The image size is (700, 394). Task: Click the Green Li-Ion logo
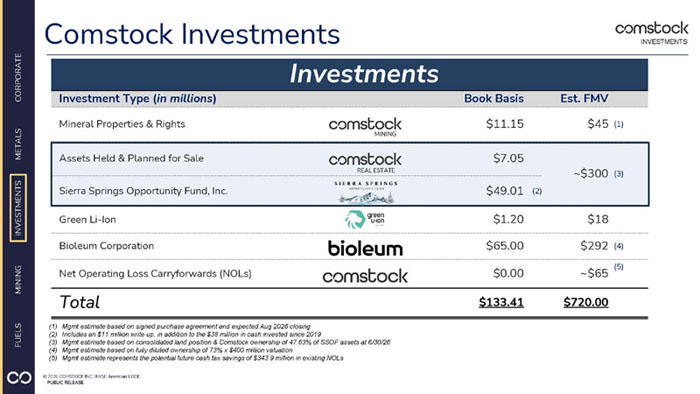(x=365, y=220)
